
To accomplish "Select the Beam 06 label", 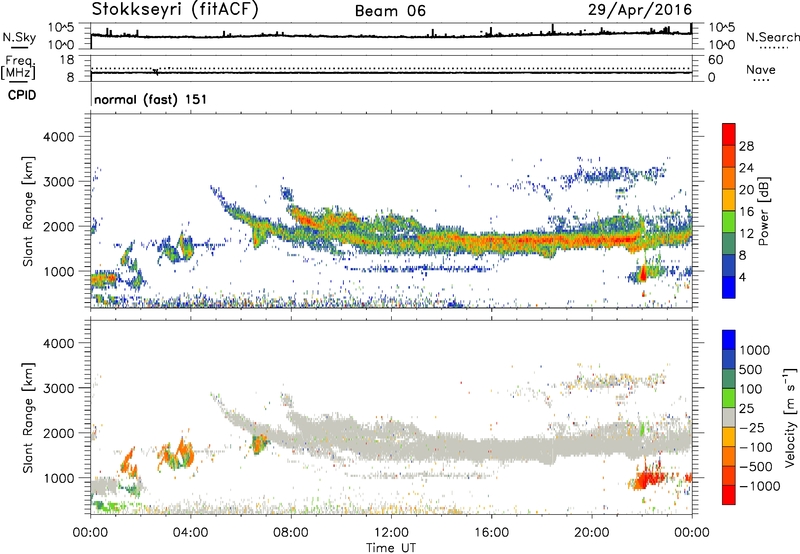I will click(390, 11).
